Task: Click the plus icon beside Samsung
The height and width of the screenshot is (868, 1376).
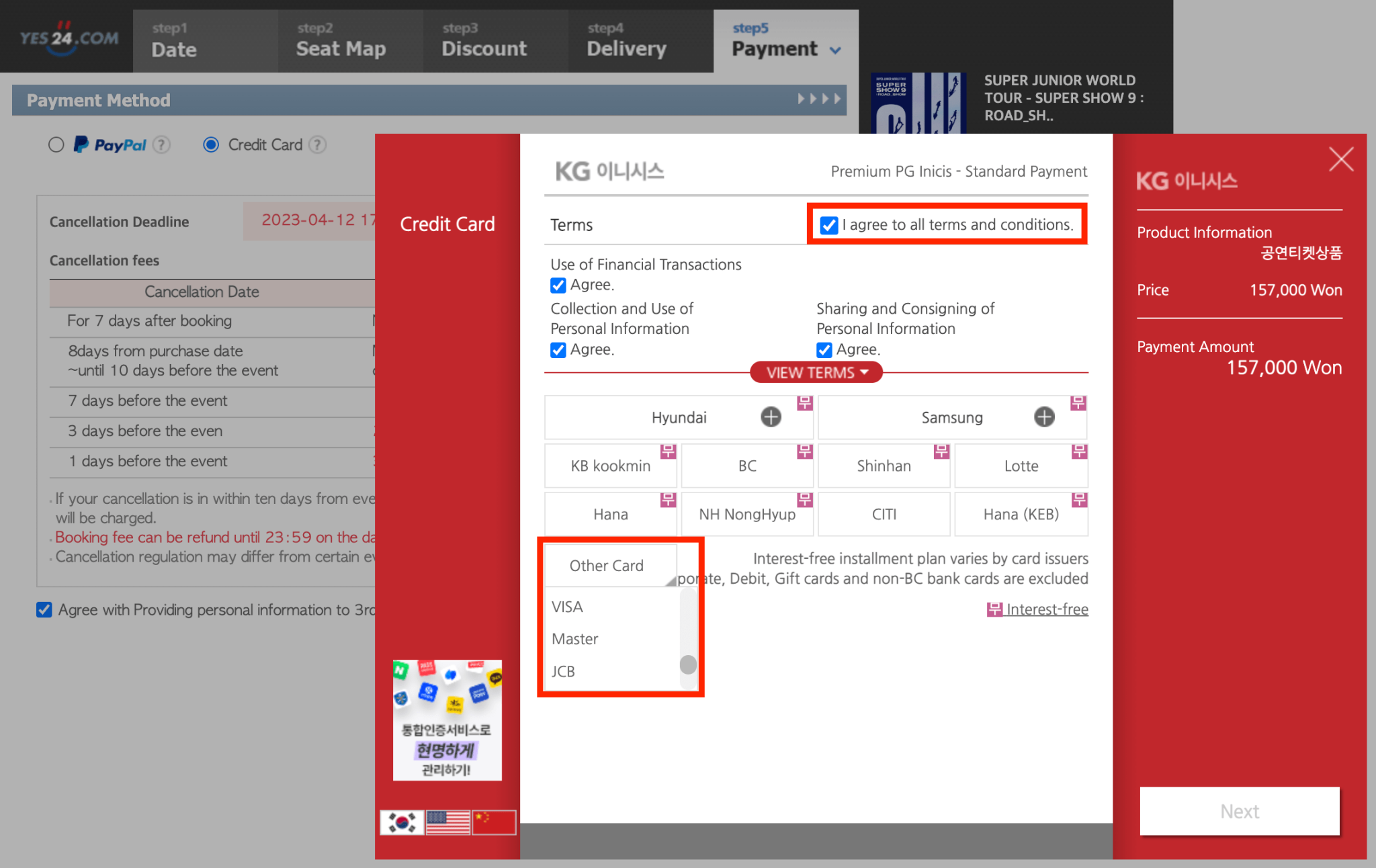Action: [1044, 417]
